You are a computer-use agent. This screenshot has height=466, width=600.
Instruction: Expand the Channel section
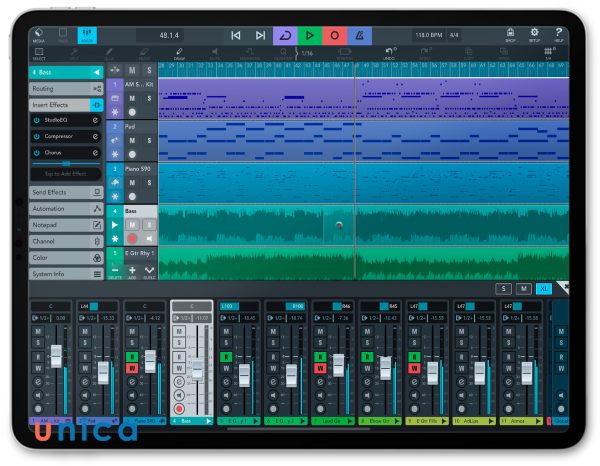pos(66,241)
